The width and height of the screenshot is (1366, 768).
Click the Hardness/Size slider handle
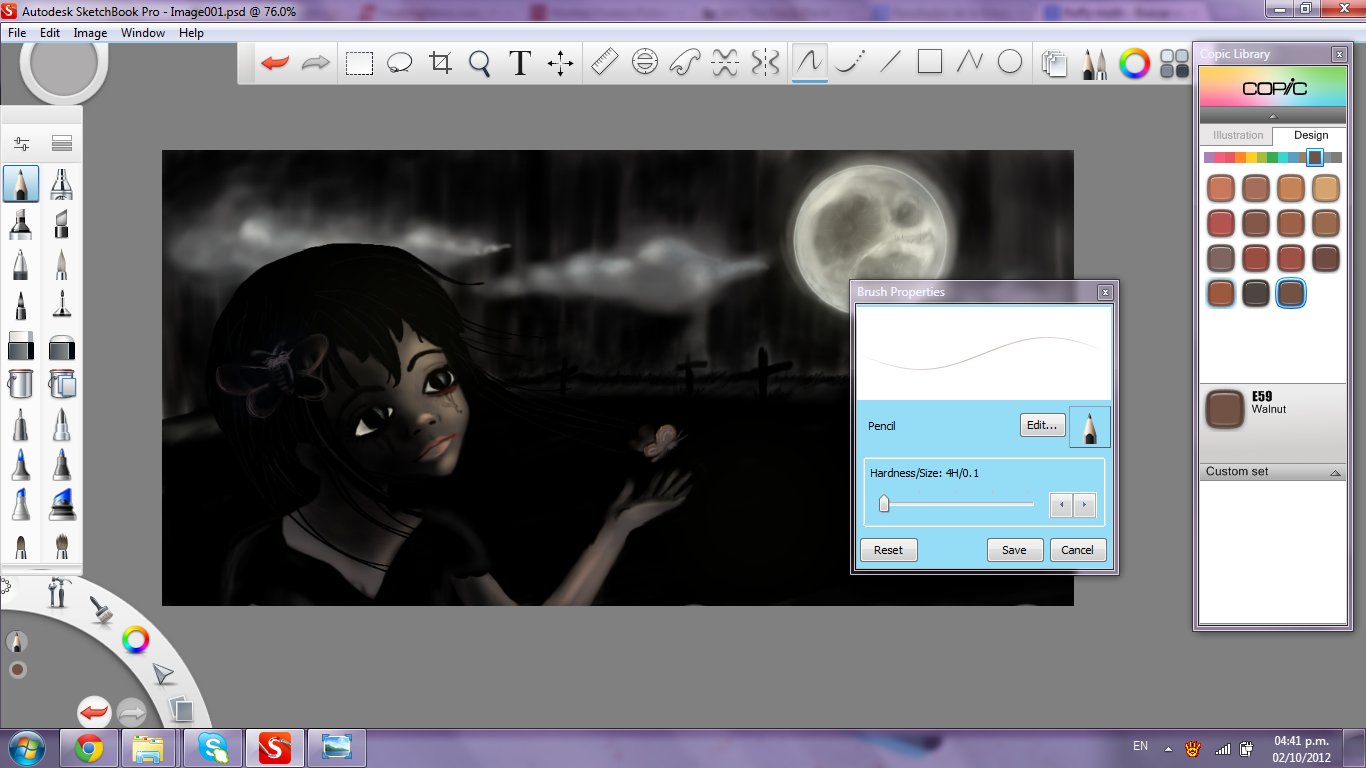884,504
